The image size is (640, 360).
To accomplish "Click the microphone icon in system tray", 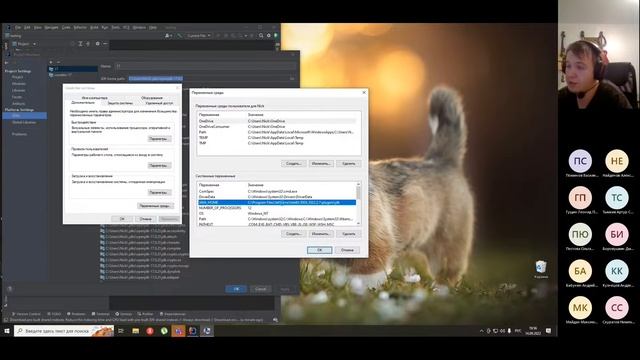I will point(509,331).
